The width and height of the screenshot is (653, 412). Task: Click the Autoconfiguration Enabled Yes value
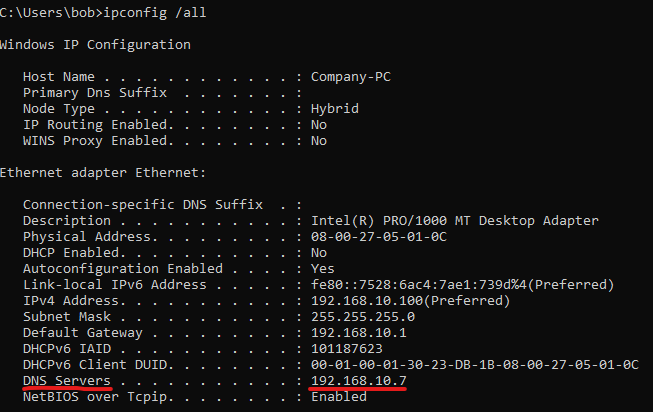click(x=323, y=269)
